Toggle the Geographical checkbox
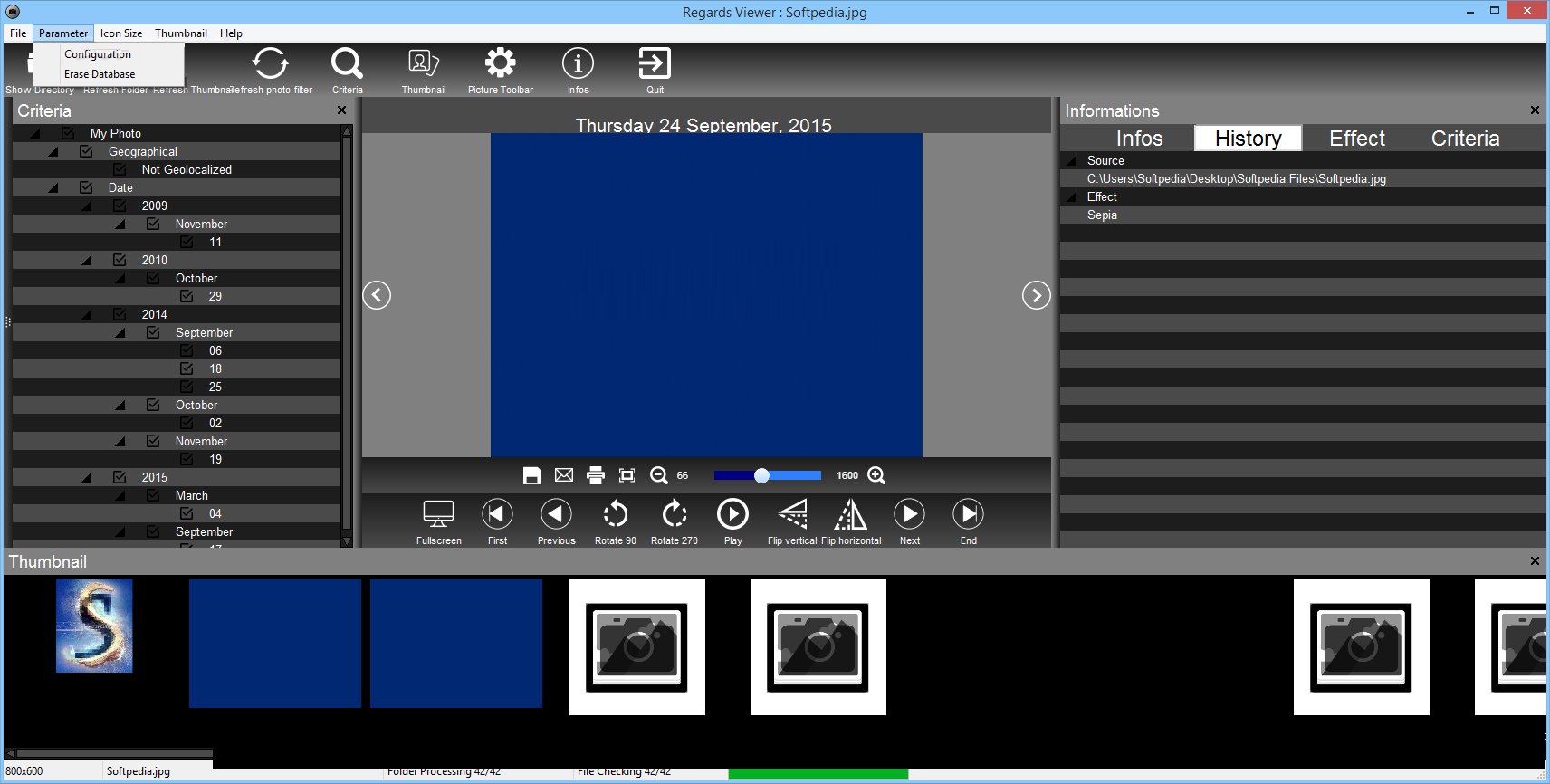Screen dimensions: 1550x784 pos(86,151)
